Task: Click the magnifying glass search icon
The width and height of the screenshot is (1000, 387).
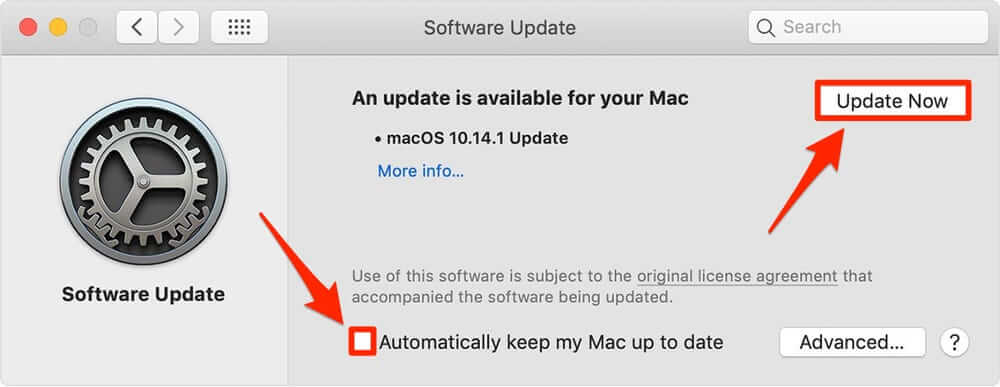Action: click(x=765, y=27)
